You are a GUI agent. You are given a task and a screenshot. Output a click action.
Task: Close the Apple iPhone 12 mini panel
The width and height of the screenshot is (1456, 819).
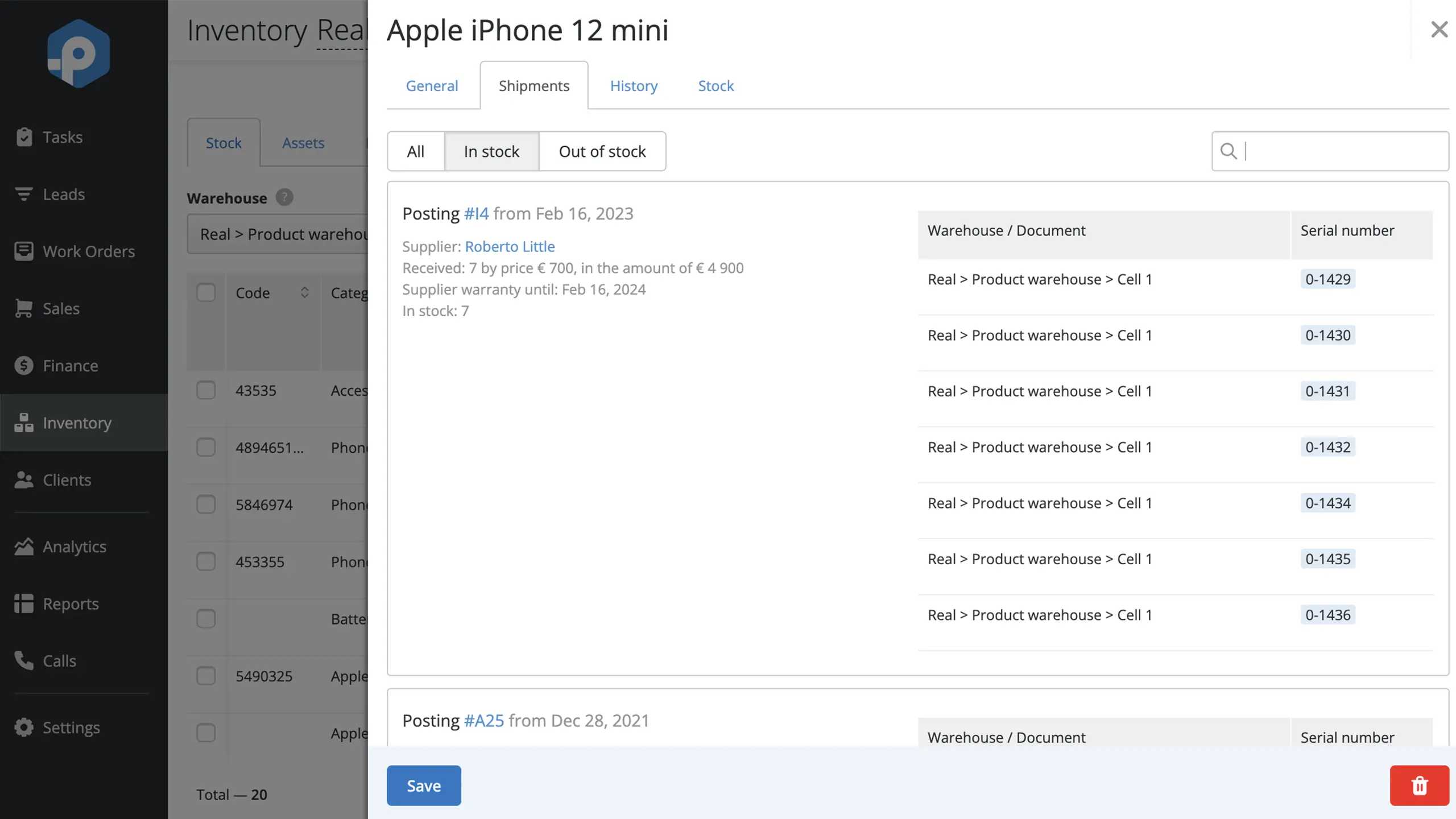click(x=1439, y=30)
